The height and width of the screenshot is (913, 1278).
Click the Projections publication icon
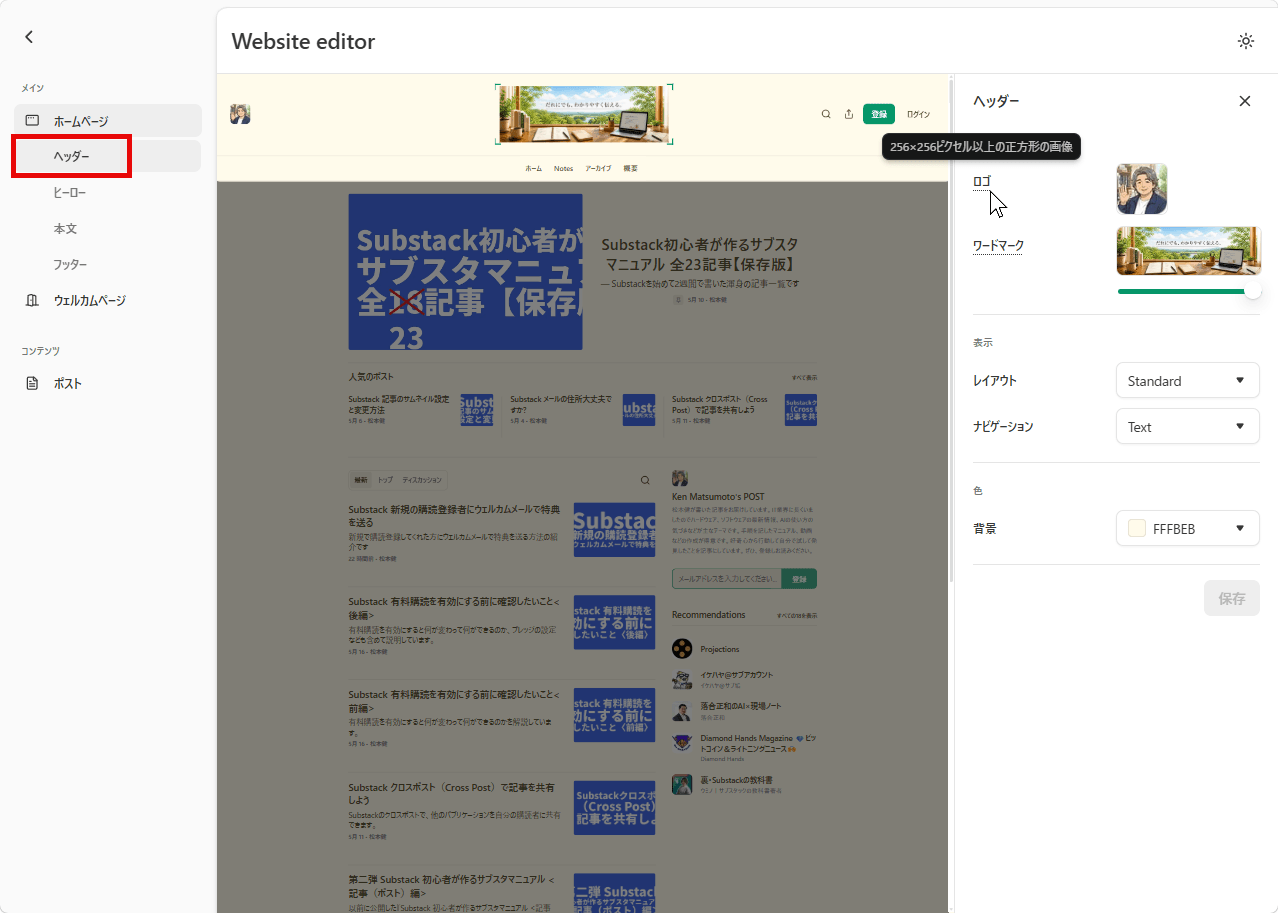(682, 649)
